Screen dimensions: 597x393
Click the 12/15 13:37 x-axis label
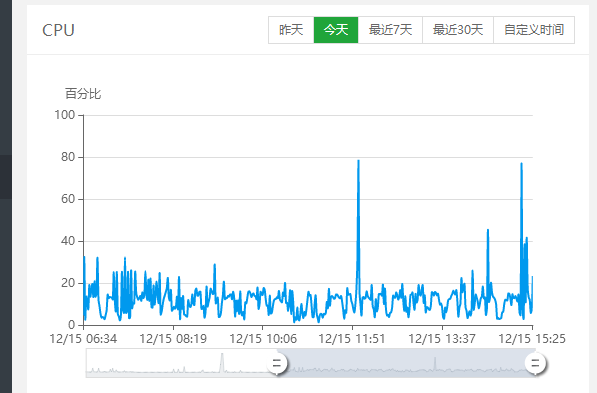tap(442, 339)
